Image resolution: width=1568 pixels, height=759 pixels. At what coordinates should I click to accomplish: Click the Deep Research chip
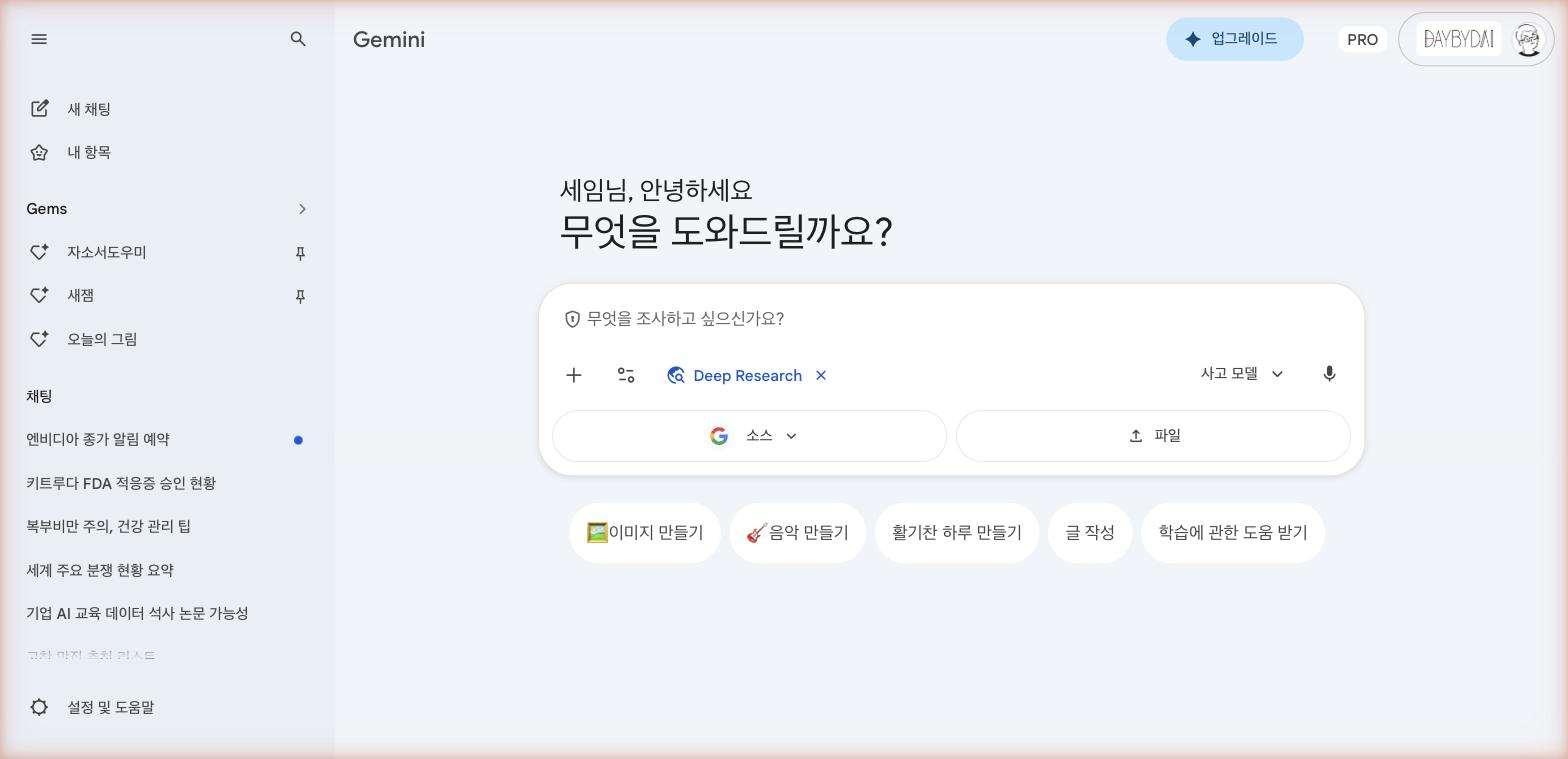click(747, 376)
